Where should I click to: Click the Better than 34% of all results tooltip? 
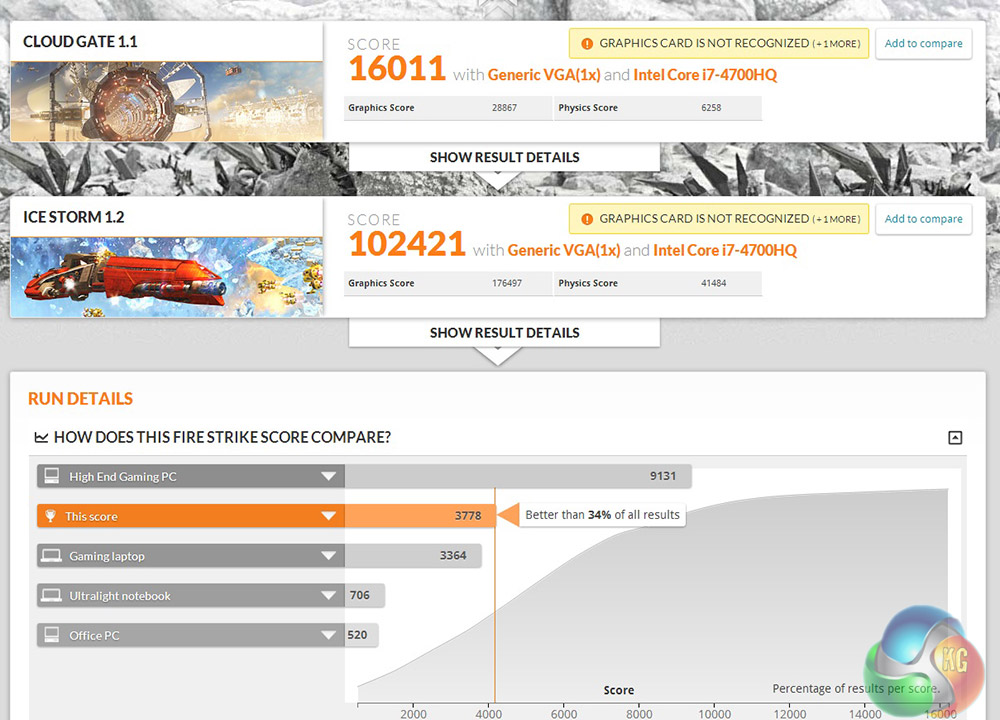click(602, 515)
